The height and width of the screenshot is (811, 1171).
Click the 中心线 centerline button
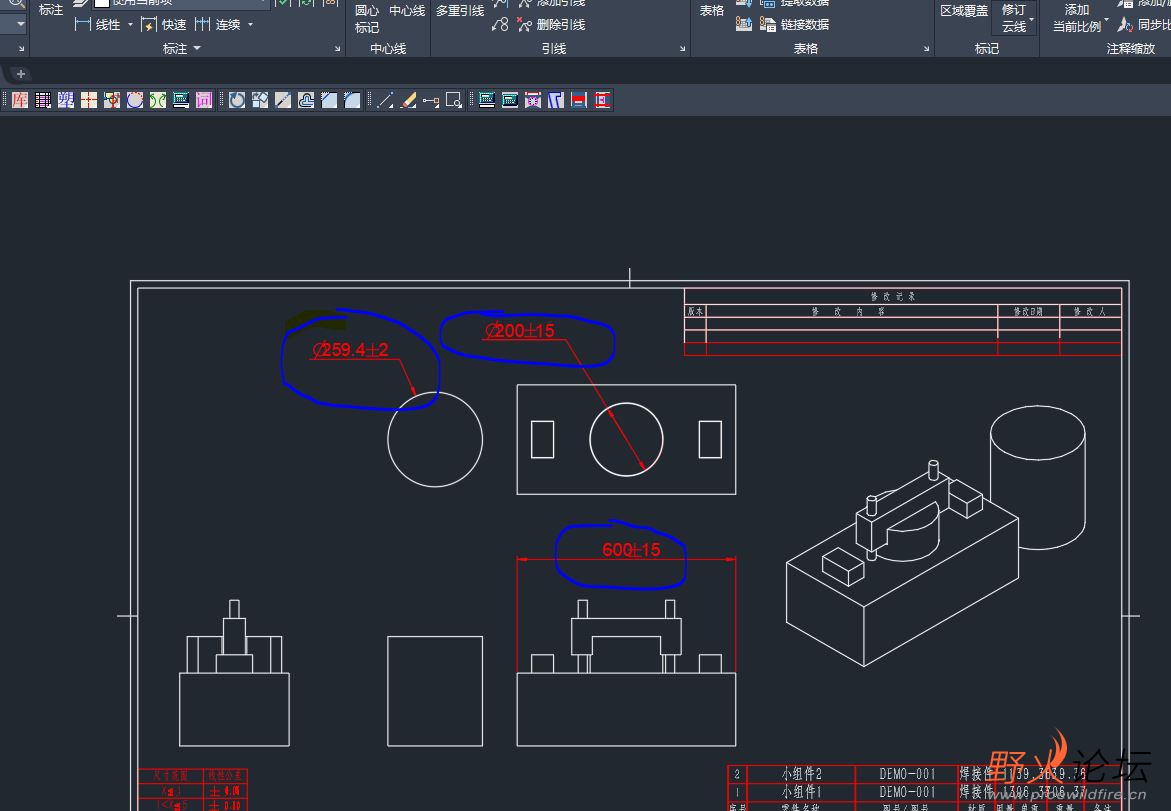(x=407, y=10)
